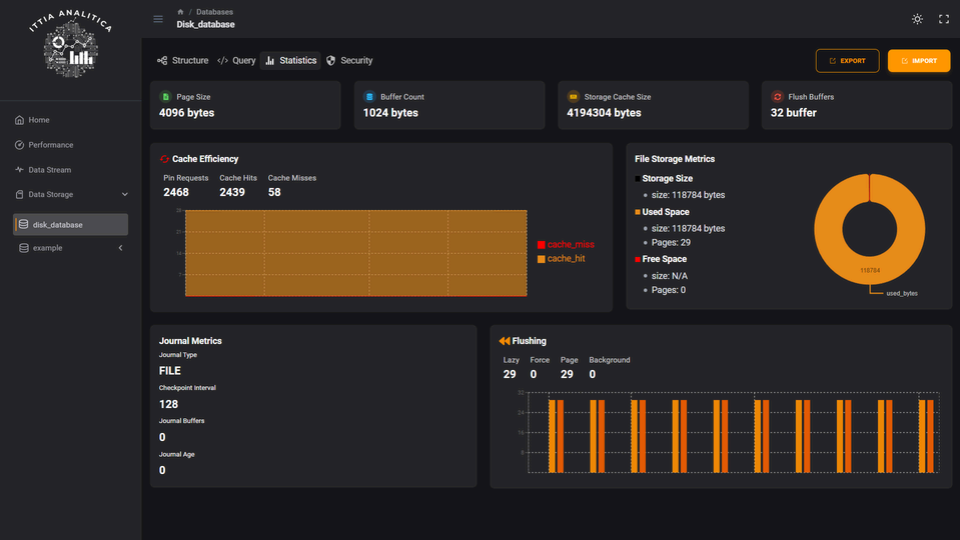Expand the example database chevron
The height and width of the screenshot is (540, 960).
pos(120,248)
